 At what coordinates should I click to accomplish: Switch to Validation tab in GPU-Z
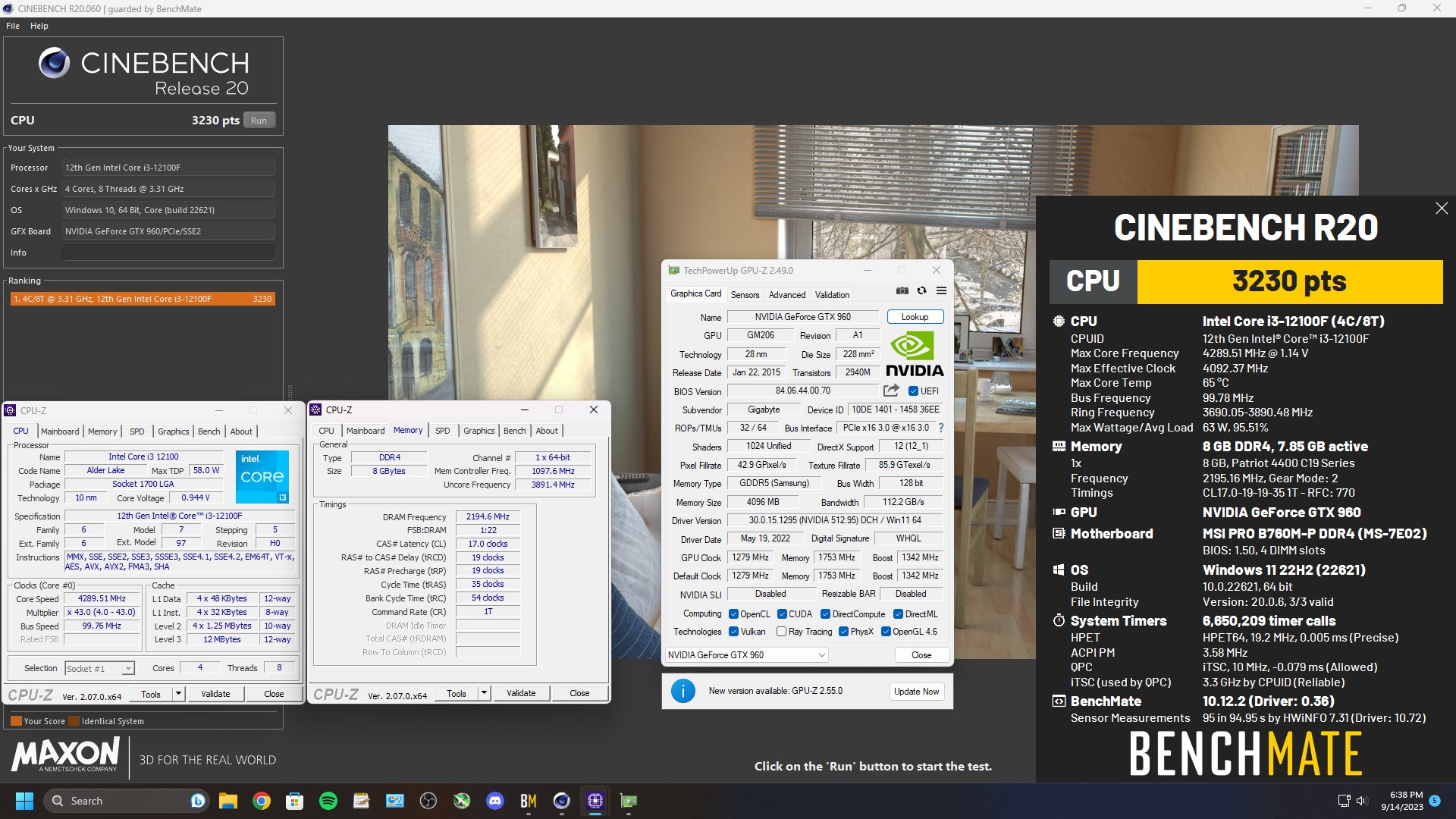point(832,295)
